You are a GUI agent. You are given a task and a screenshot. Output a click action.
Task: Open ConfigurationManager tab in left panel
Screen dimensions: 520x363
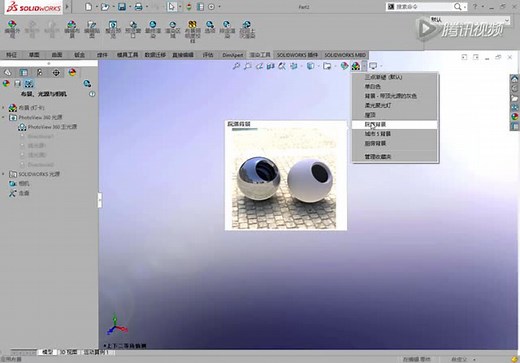[39, 72]
